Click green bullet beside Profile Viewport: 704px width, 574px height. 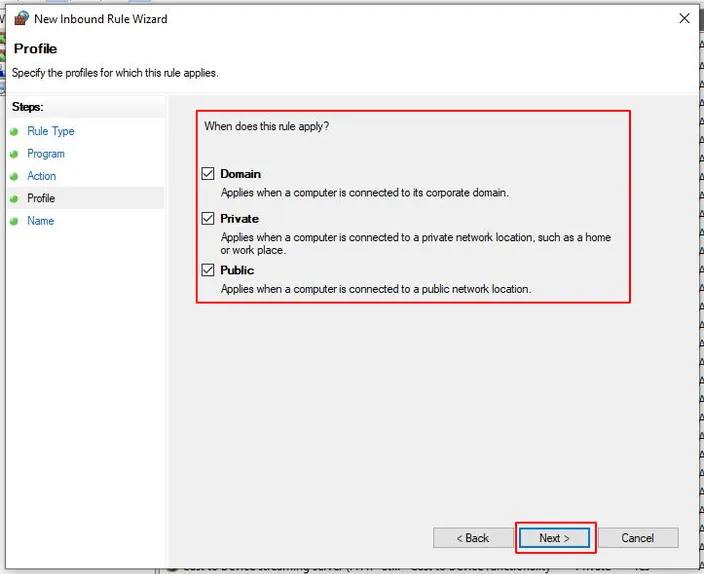[14, 199]
